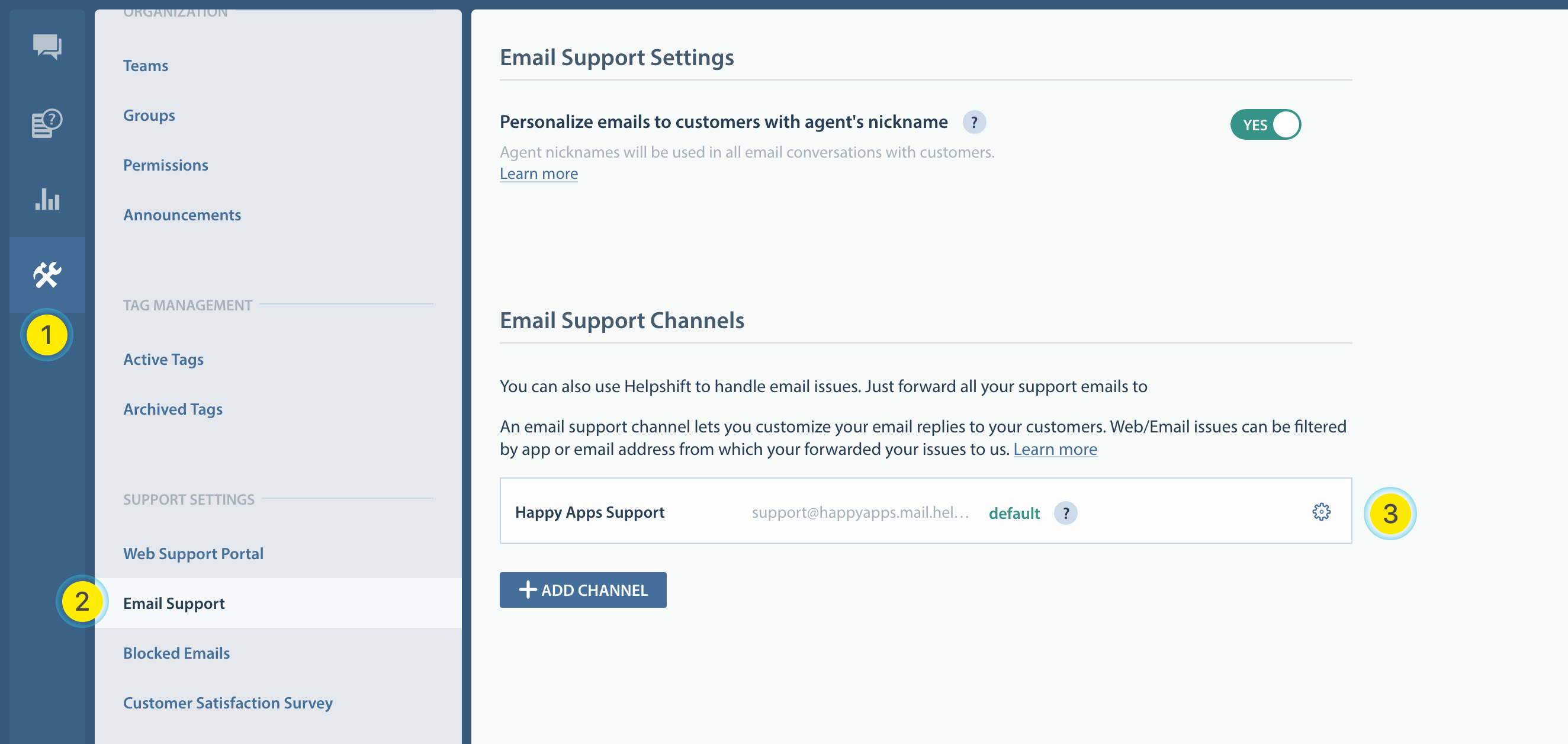Open Learn more link under agent nicknames

click(x=539, y=174)
